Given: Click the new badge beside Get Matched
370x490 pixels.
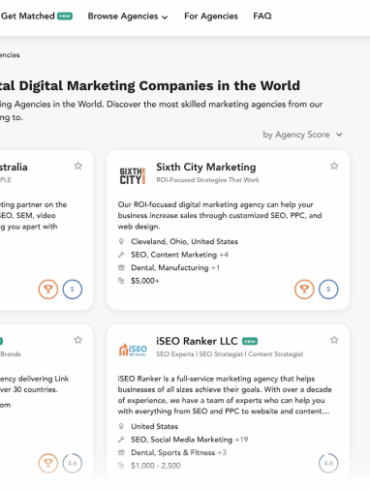Looking at the screenshot, I should (x=65, y=16).
